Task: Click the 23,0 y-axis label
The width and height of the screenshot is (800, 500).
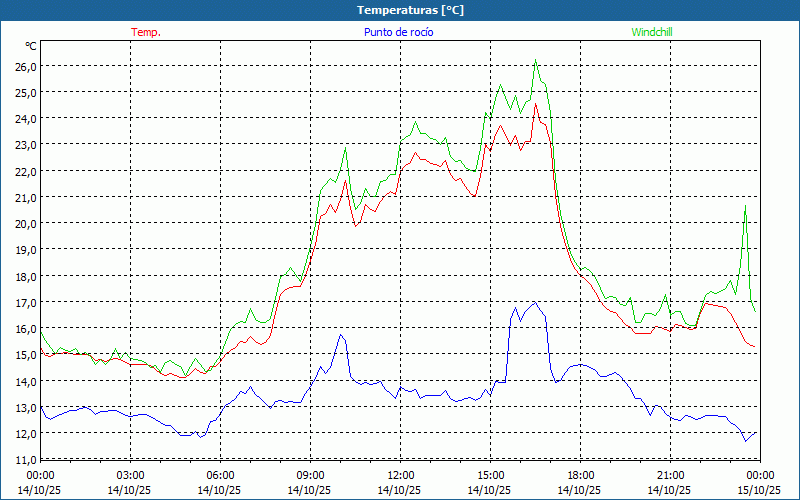Action: pyautogui.click(x=24, y=144)
